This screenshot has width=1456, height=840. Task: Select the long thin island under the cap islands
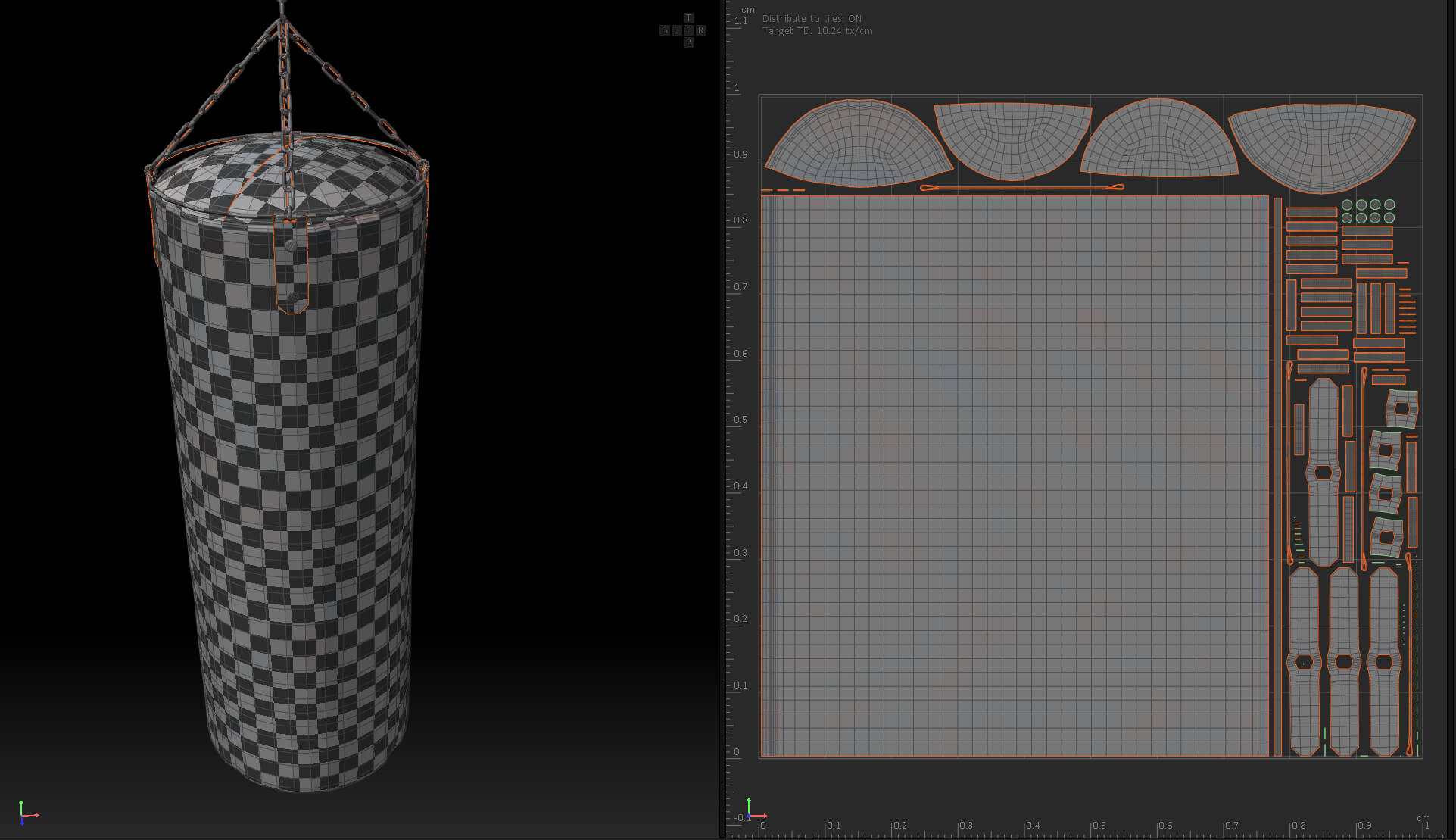tap(1021, 187)
